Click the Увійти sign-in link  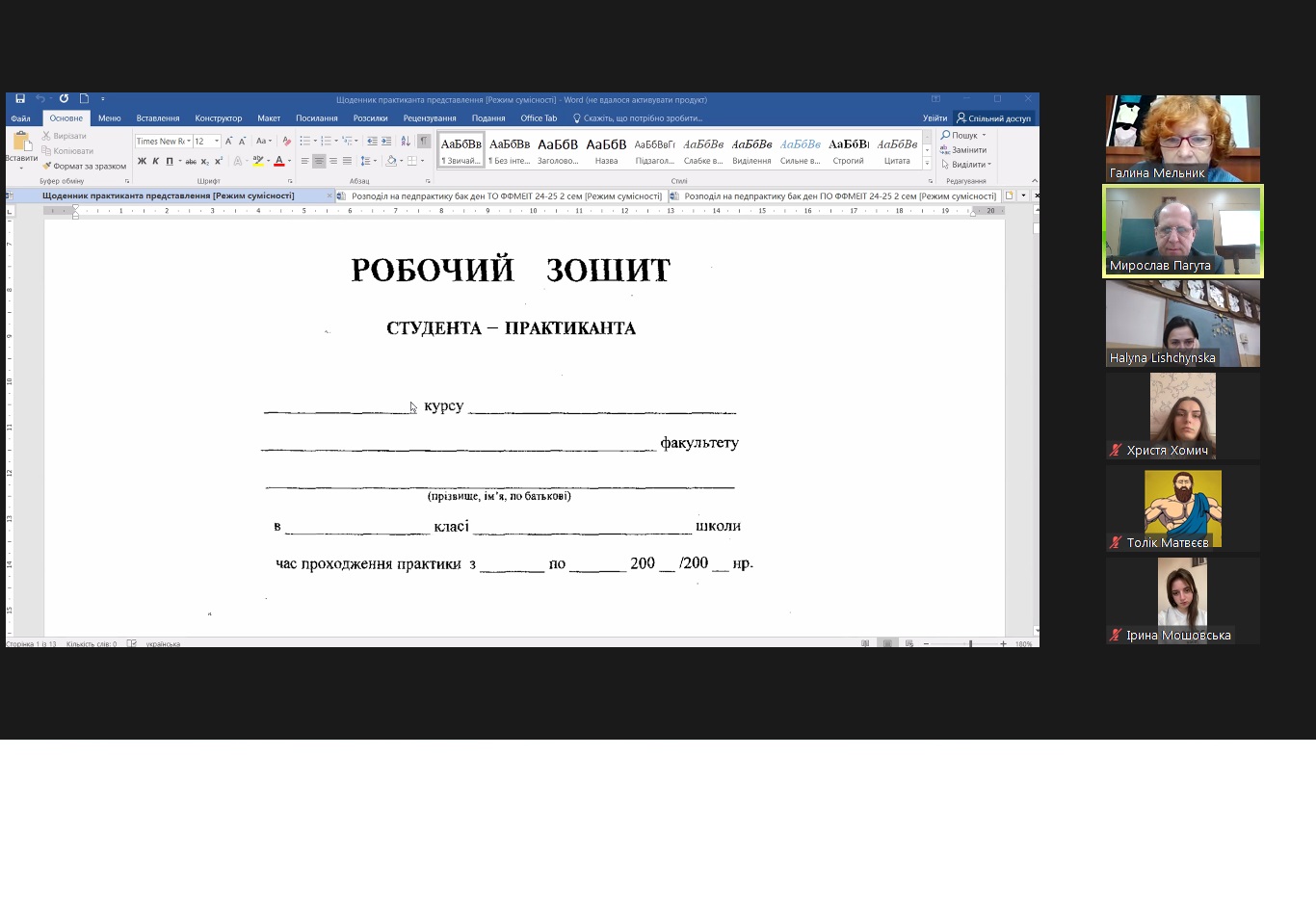click(x=934, y=118)
